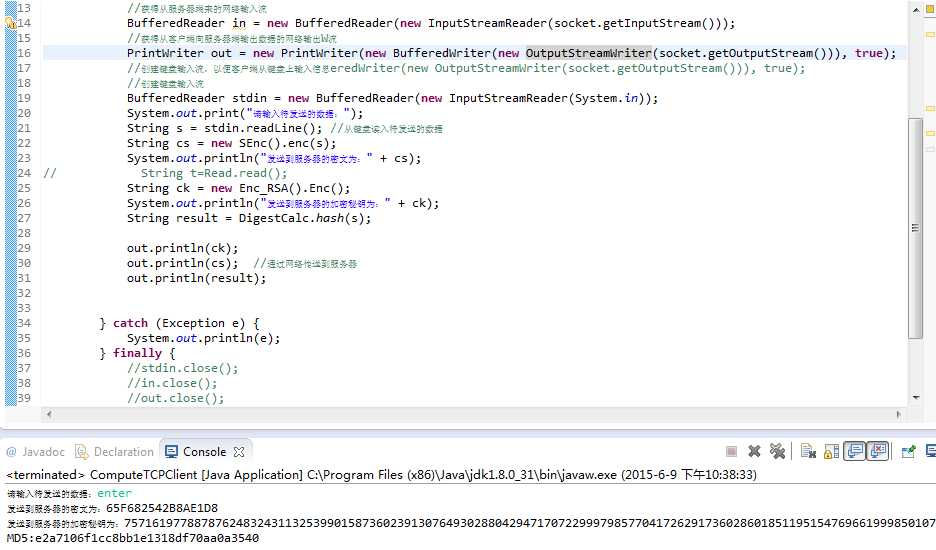The width and height of the screenshot is (936, 550).
Task: Place cursor on 'BufferedReader in' line 14
Action: pyautogui.click(x=186, y=23)
